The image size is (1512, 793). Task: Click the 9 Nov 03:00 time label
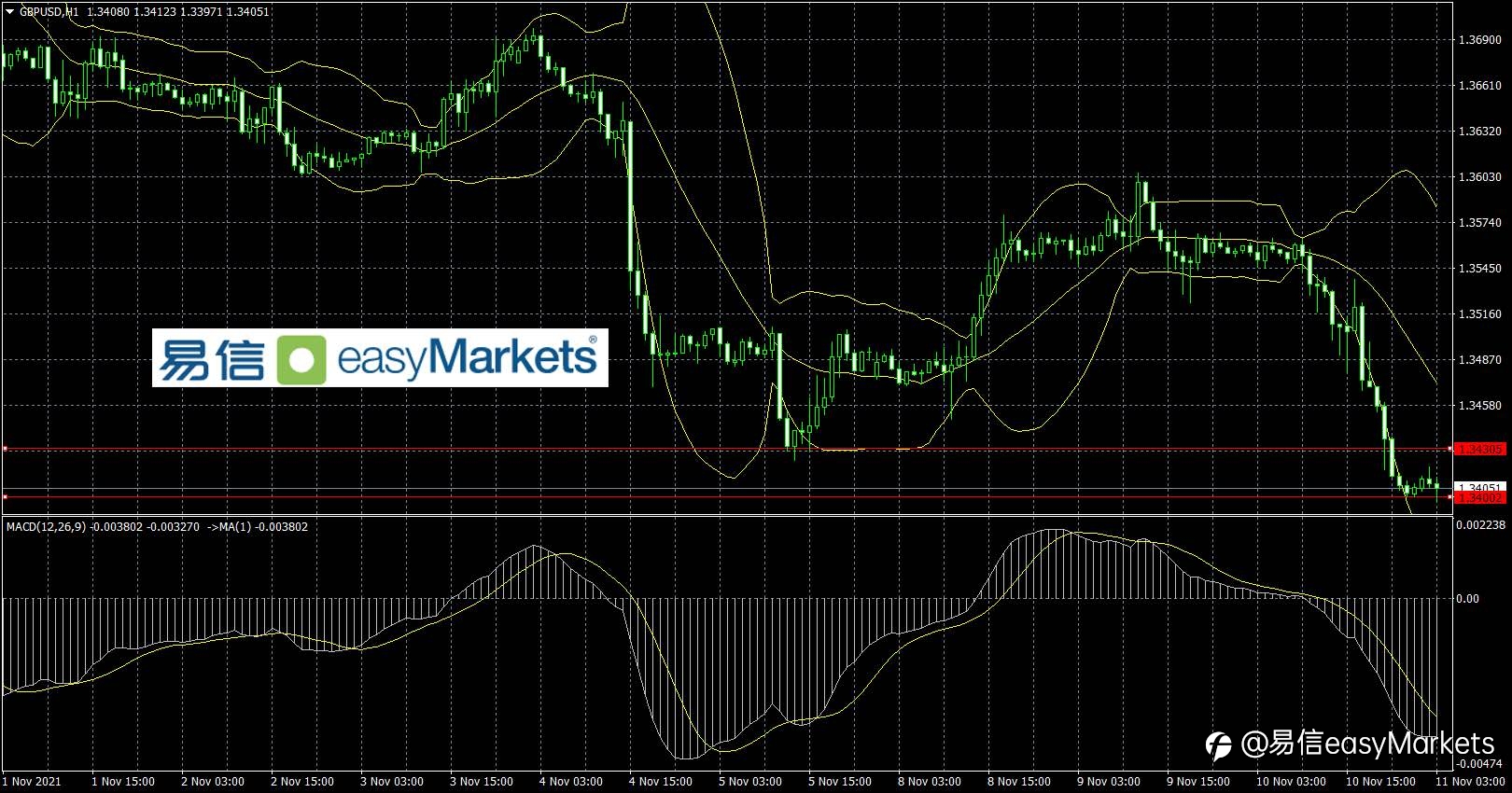(1109, 782)
